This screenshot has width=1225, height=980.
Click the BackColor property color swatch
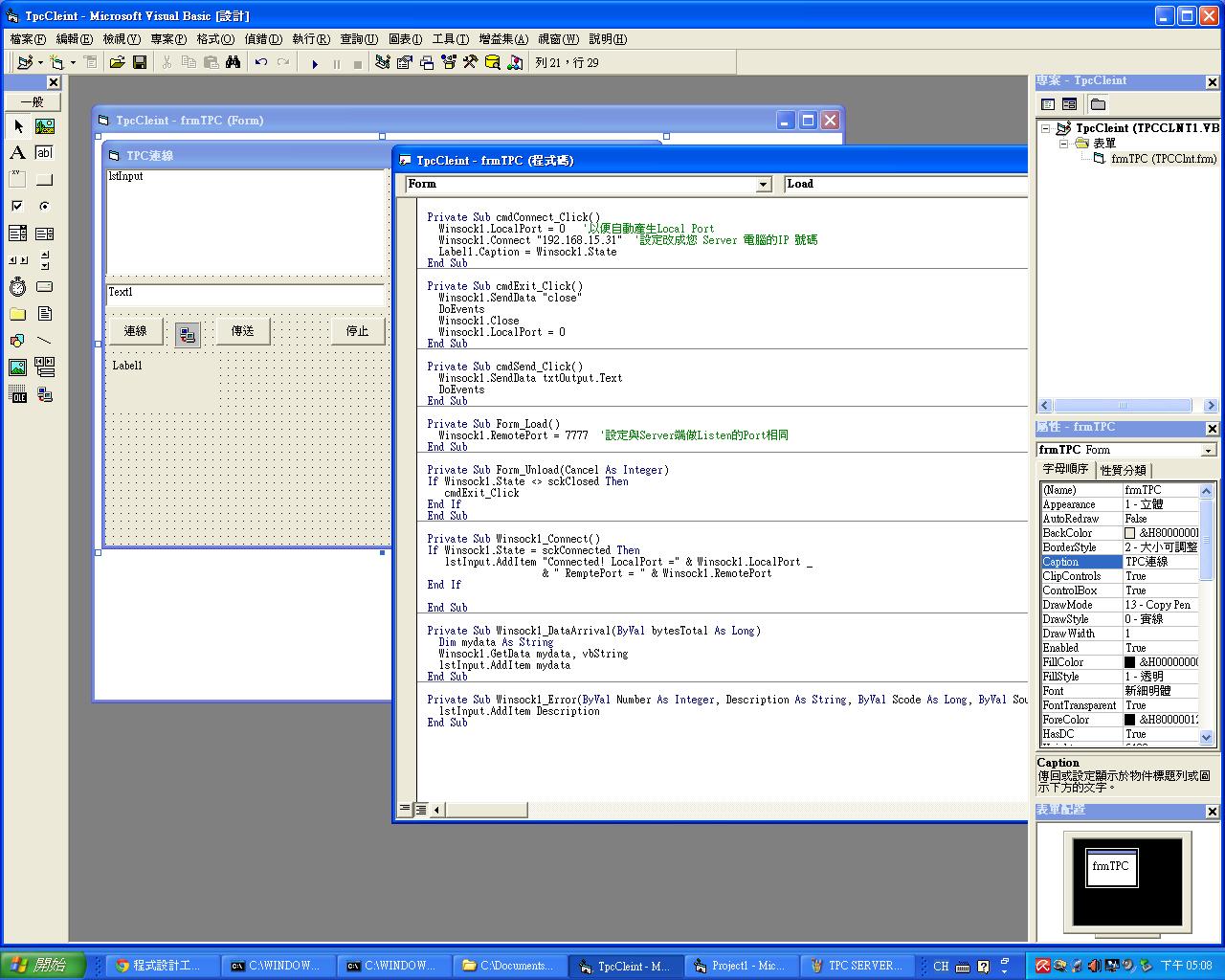(x=1129, y=533)
